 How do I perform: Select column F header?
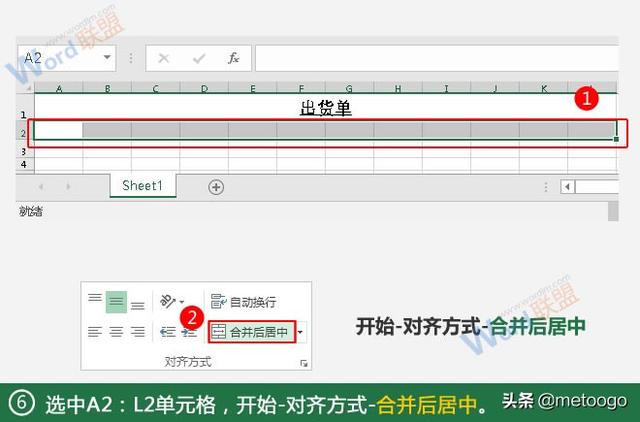click(x=301, y=88)
